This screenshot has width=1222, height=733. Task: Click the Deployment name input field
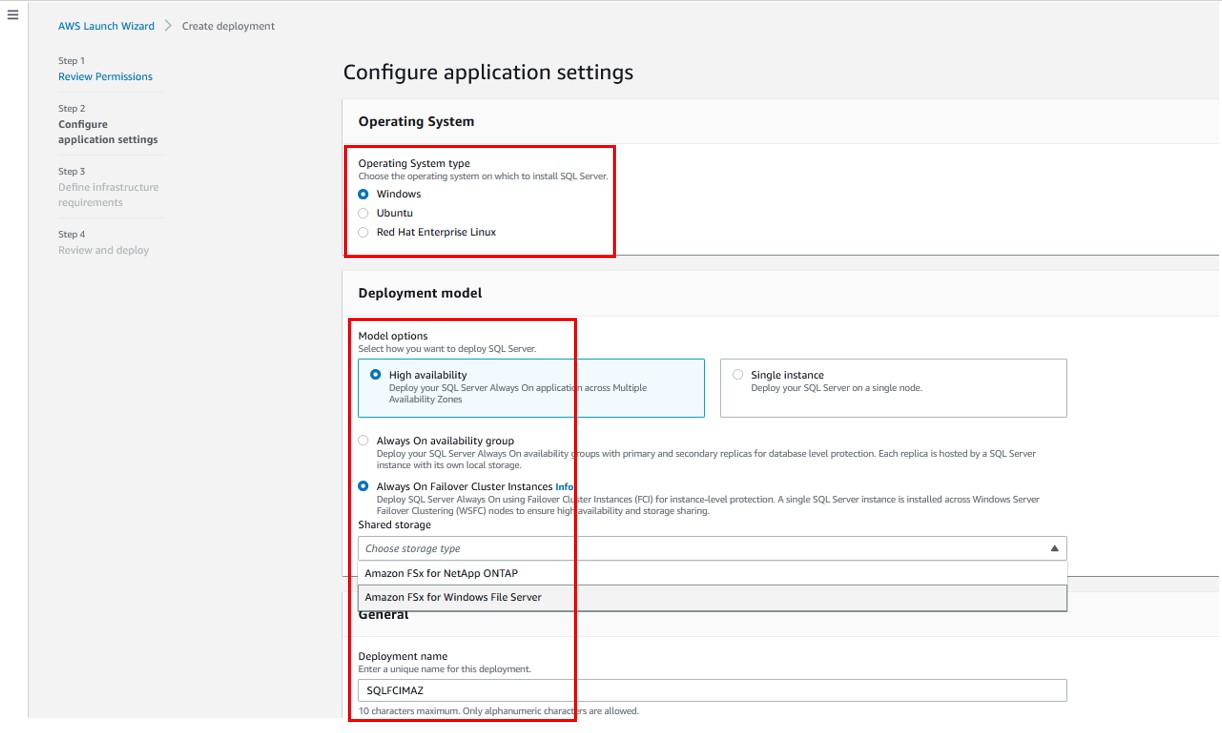tap(712, 690)
